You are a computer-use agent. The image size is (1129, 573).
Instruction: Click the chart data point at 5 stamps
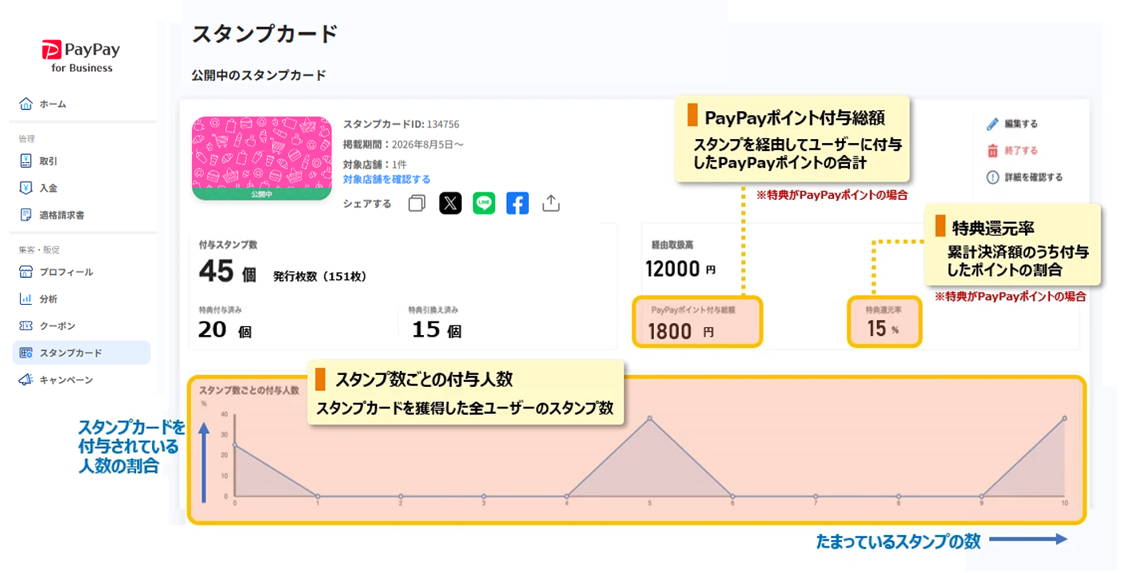649,418
